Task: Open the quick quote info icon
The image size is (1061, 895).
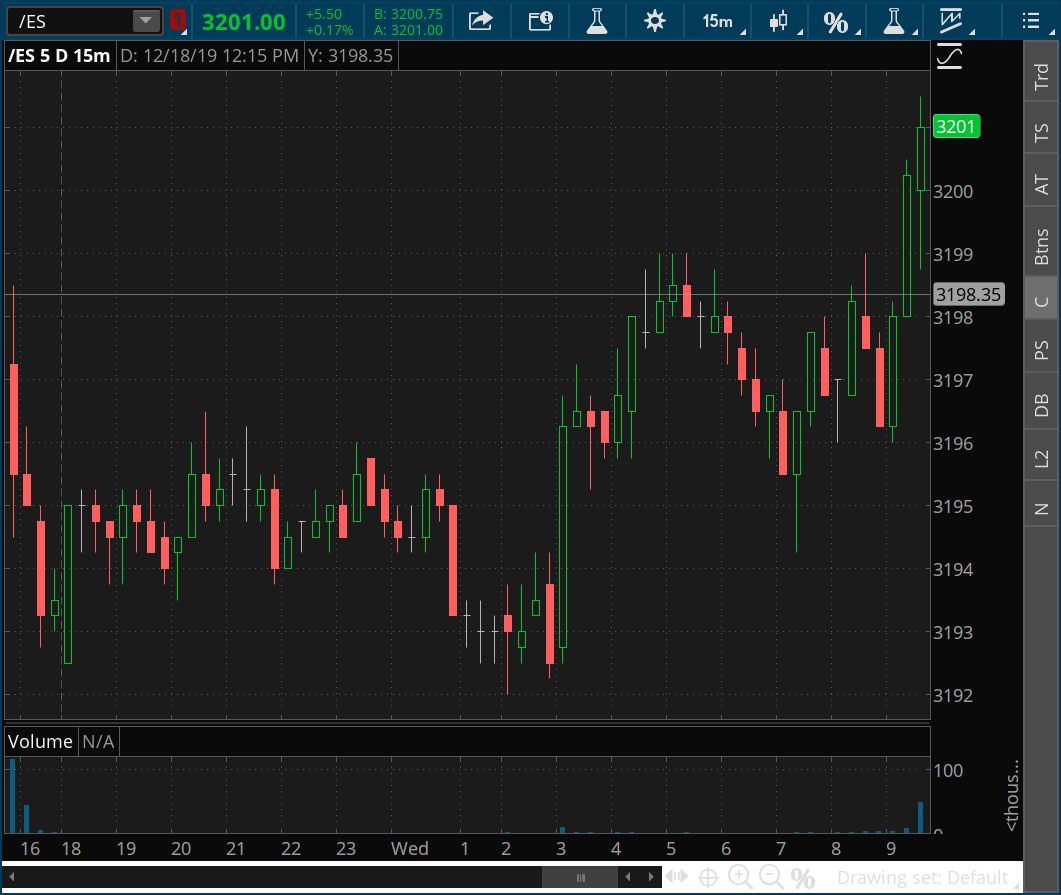Action: (540, 21)
